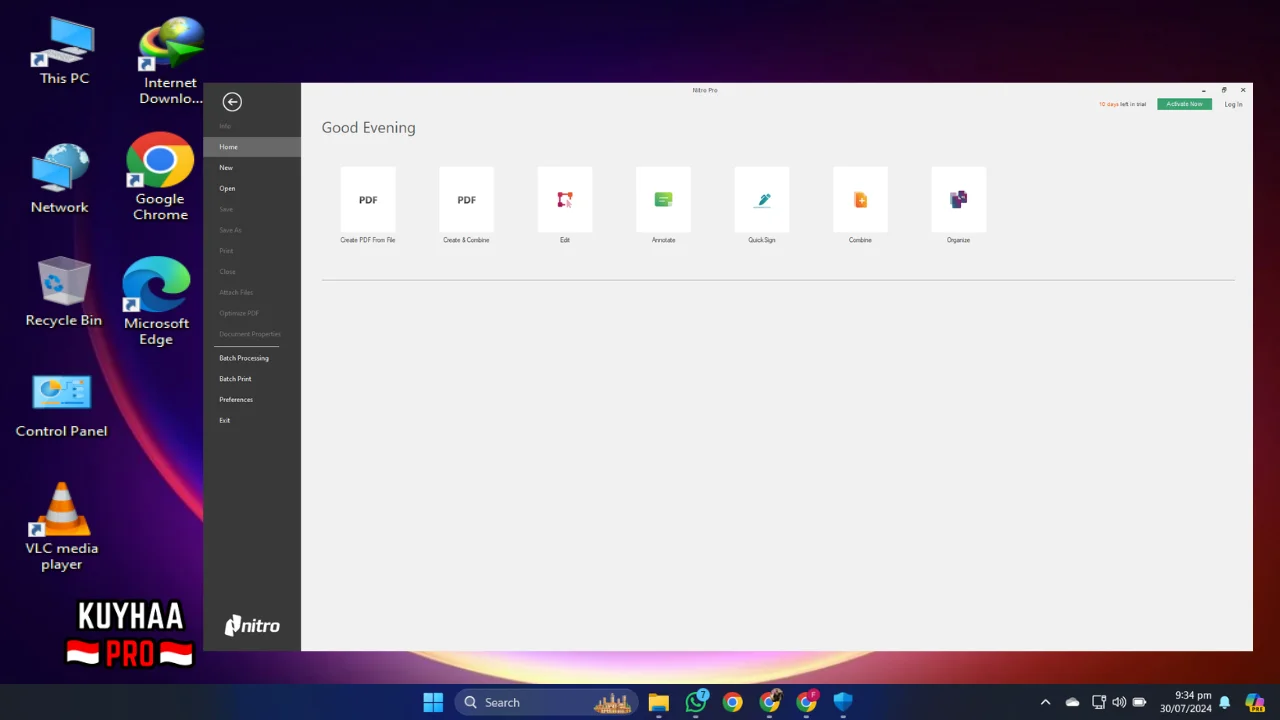
Task: Click the notification bell icon
Action: click(x=1224, y=702)
